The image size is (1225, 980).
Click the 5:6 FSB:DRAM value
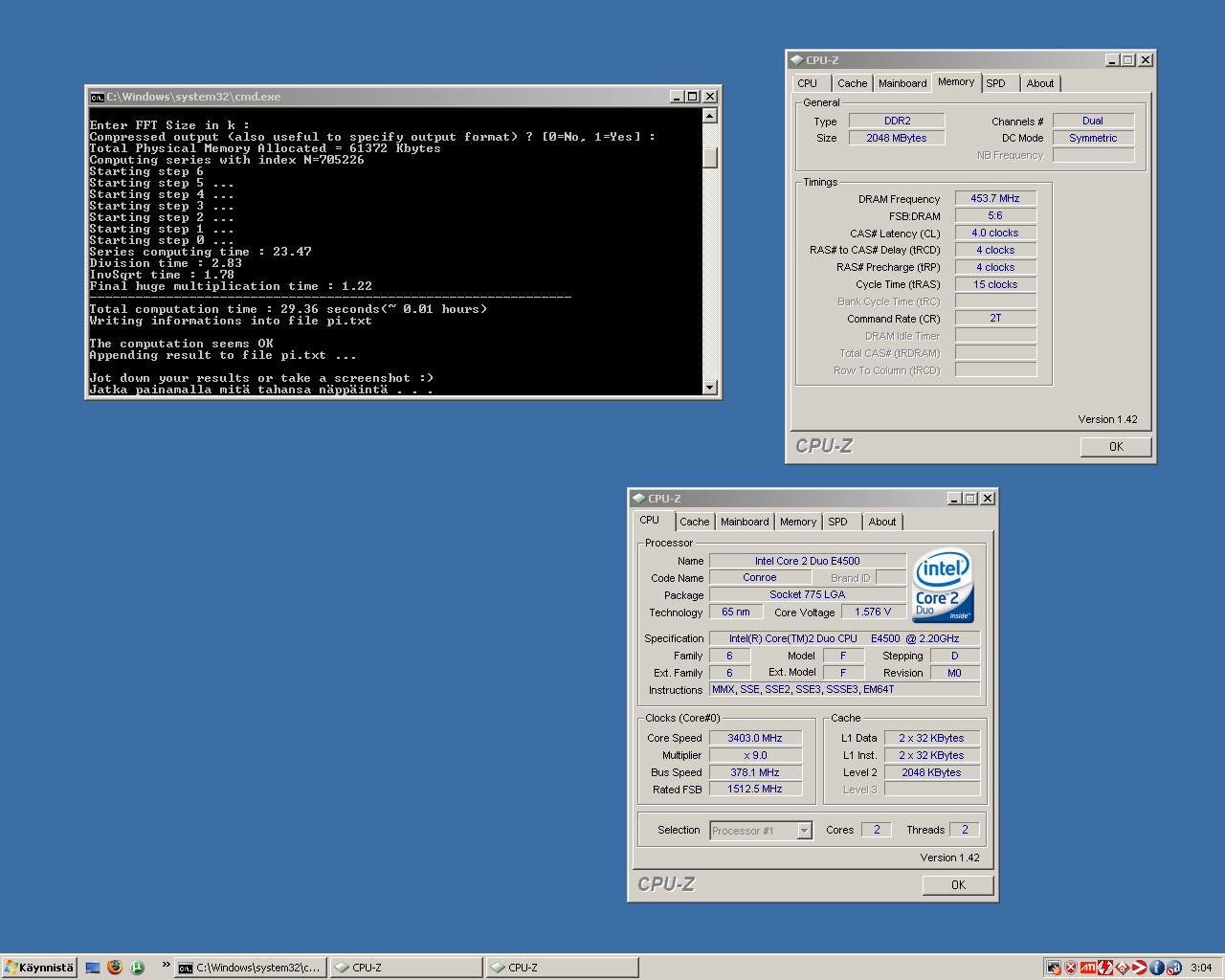(995, 215)
